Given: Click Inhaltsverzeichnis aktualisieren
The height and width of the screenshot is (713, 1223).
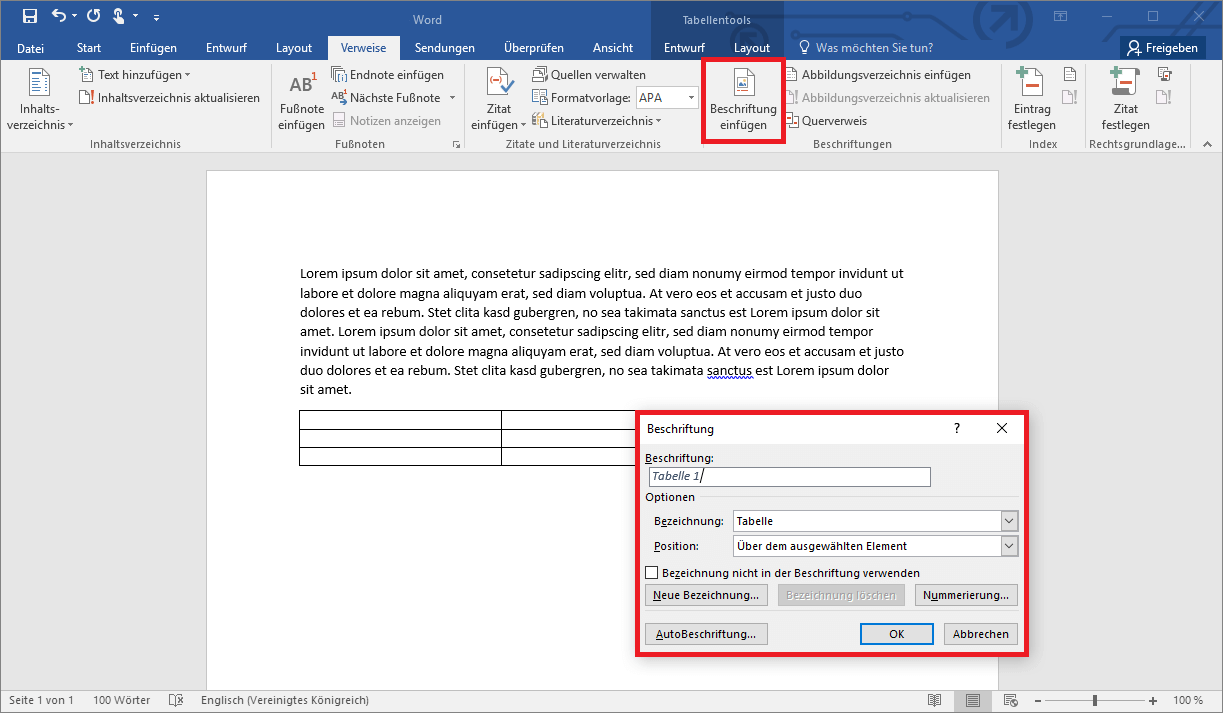Looking at the screenshot, I should (x=170, y=98).
